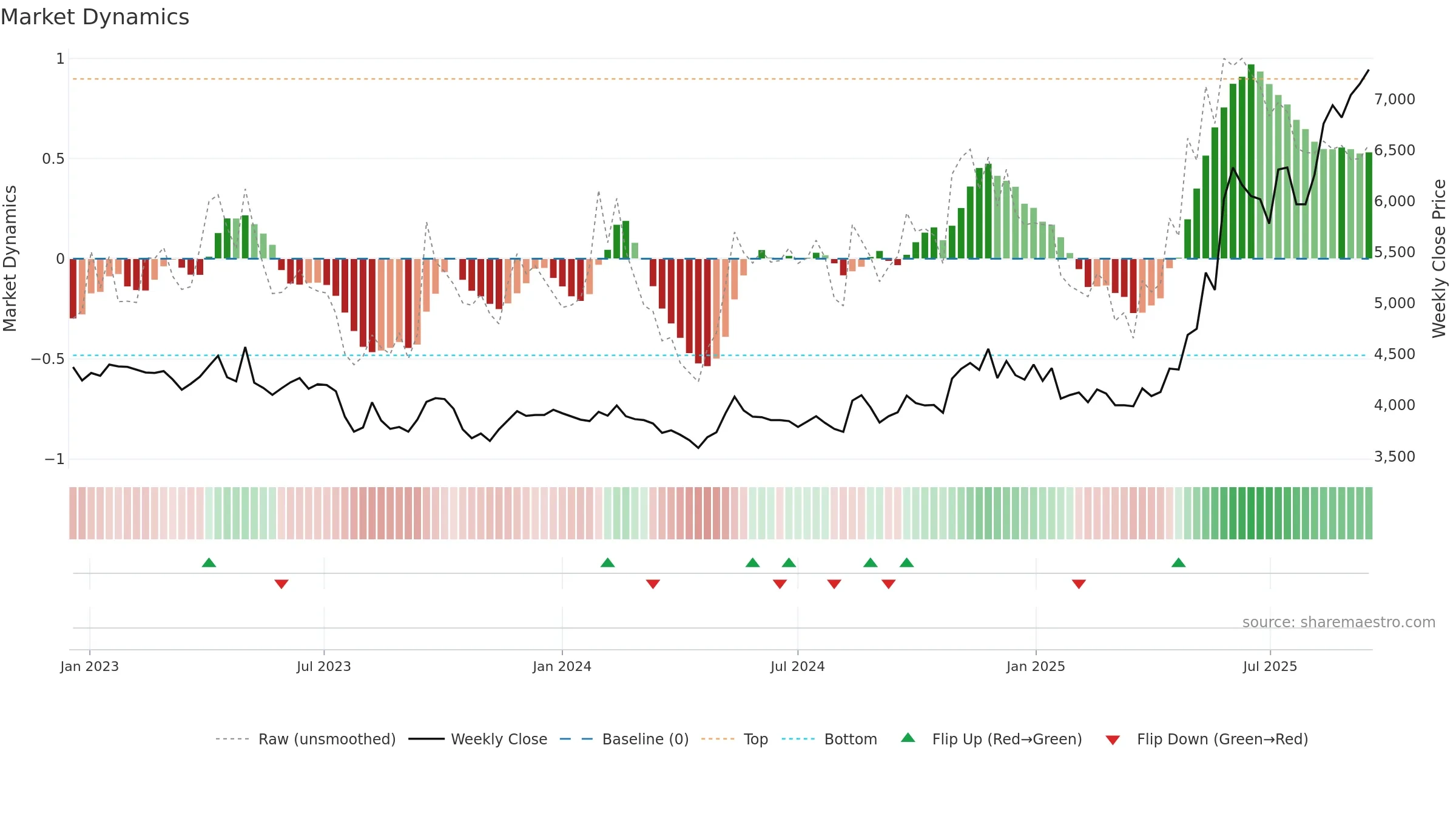Image resolution: width=1456 pixels, height=819 pixels.
Task: Select the red flip-down marker after Jan 2025
Action: pos(1079,584)
